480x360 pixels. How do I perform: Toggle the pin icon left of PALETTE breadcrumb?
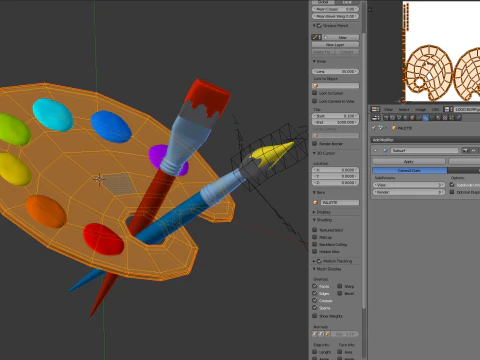pyautogui.click(x=374, y=128)
